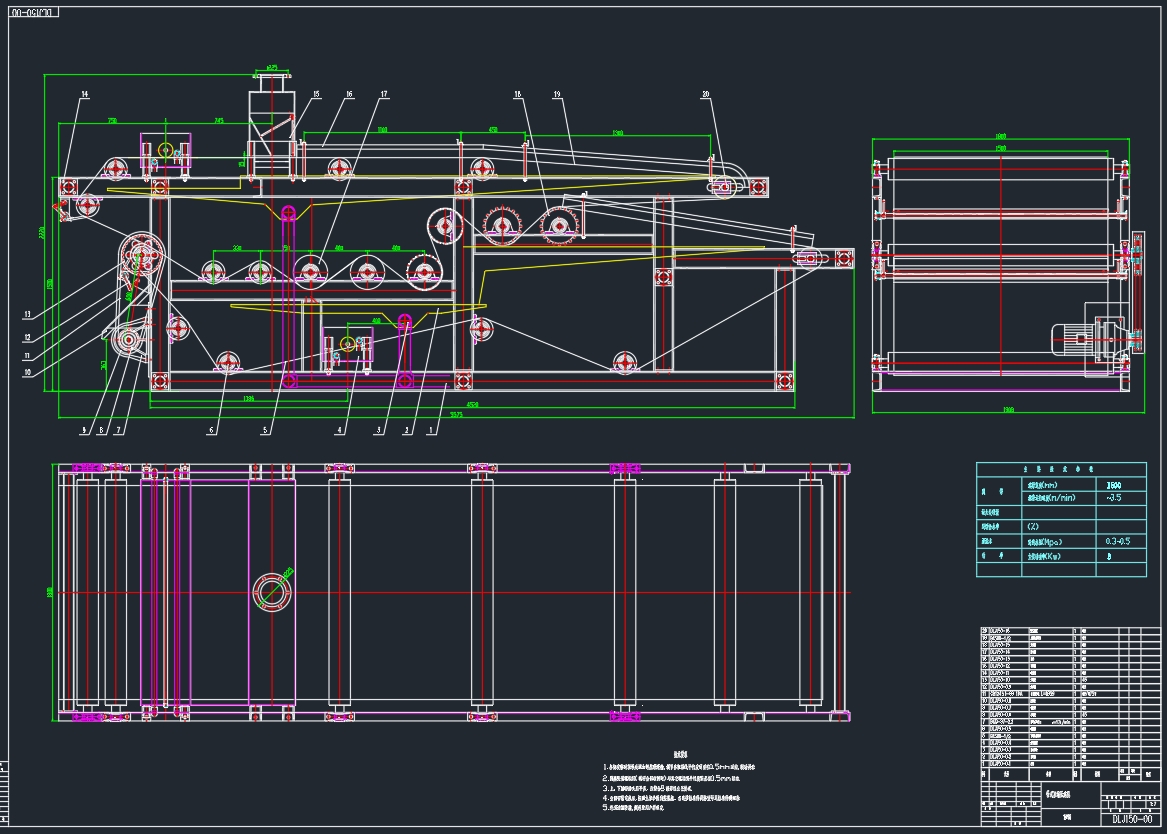Screen dimensions: 1167x834
Task: Click part callout number 19
Action: tap(557, 94)
